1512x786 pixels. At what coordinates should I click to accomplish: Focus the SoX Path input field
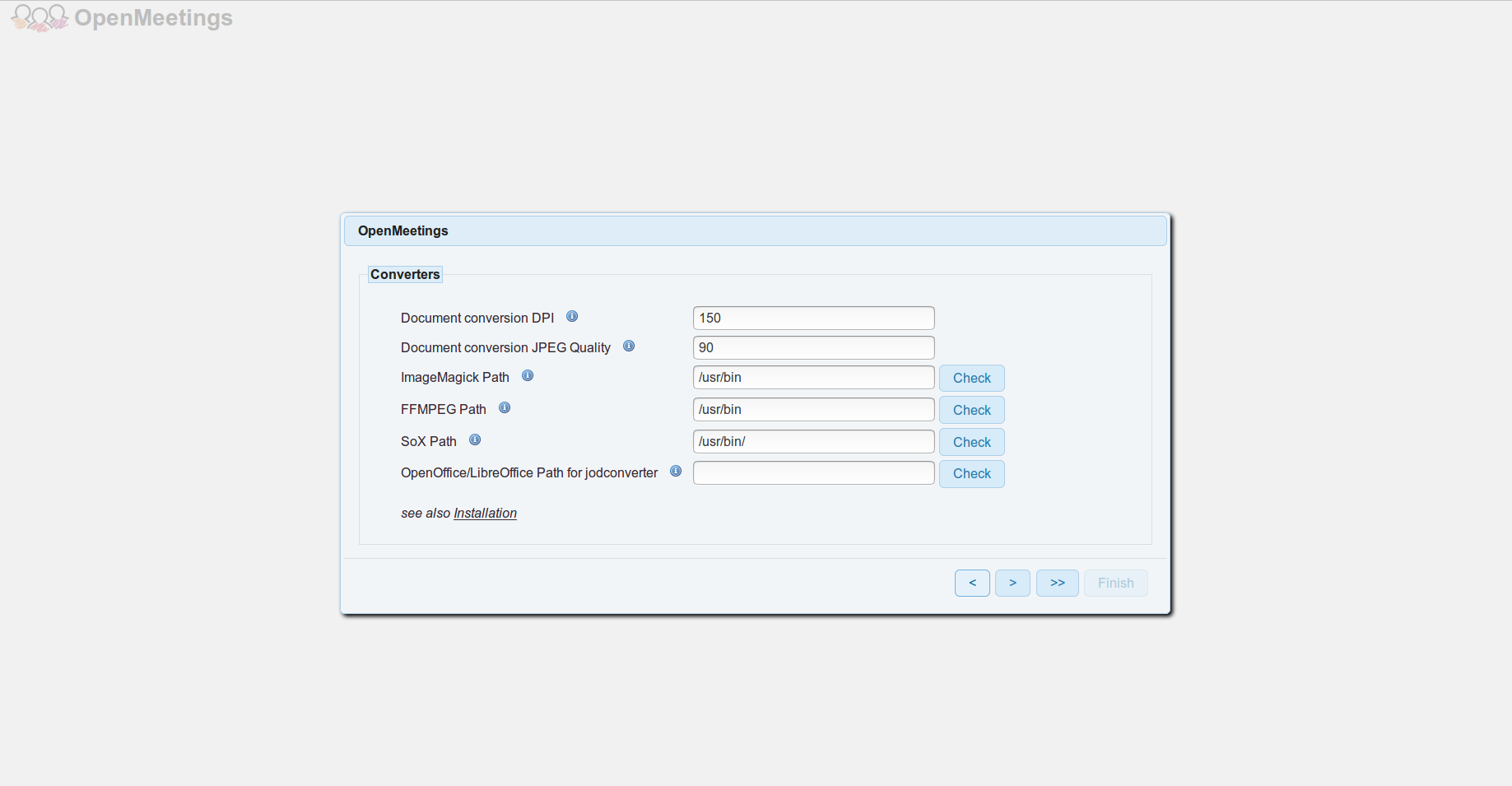tap(813, 441)
